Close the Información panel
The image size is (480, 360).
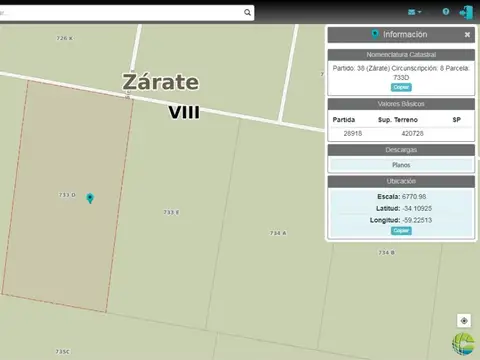coord(467,35)
